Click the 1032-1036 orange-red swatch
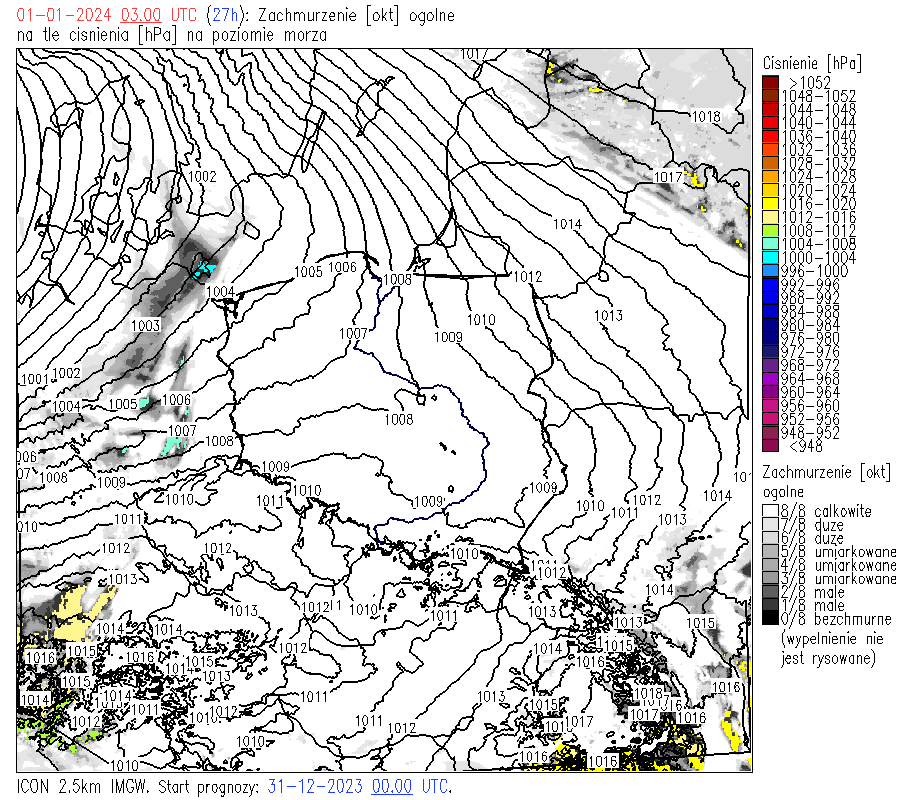900x800 pixels. (x=770, y=150)
